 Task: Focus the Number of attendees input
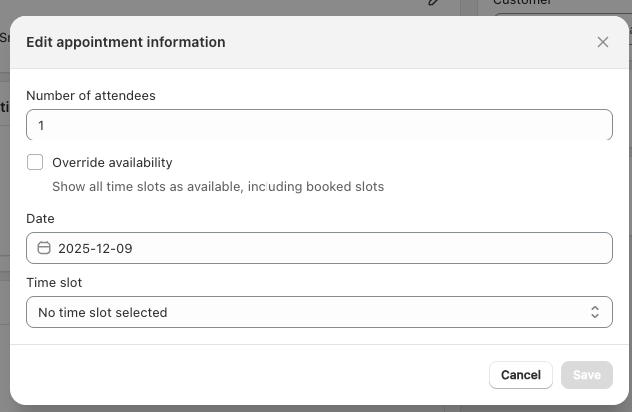coord(318,125)
